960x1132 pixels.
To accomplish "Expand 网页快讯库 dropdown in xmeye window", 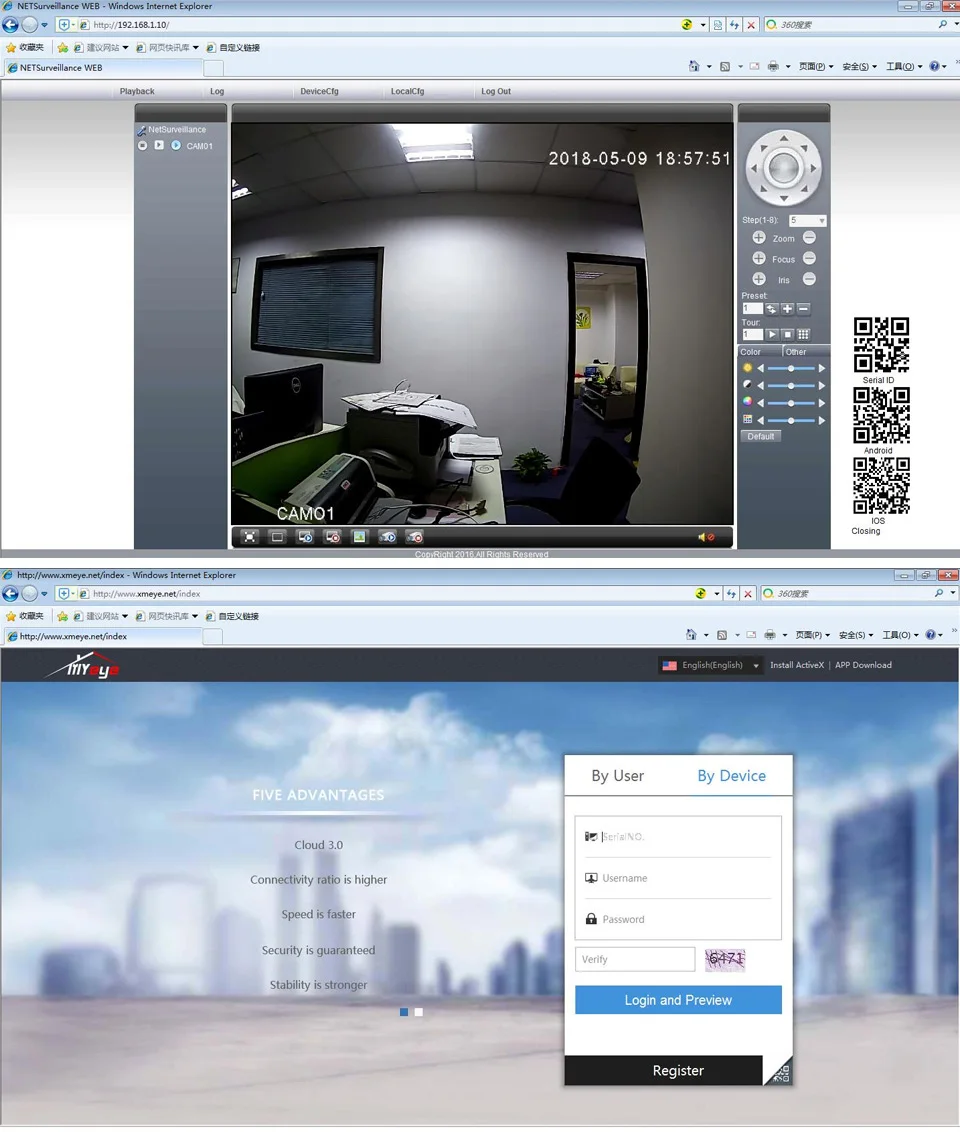I will [x=195, y=617].
